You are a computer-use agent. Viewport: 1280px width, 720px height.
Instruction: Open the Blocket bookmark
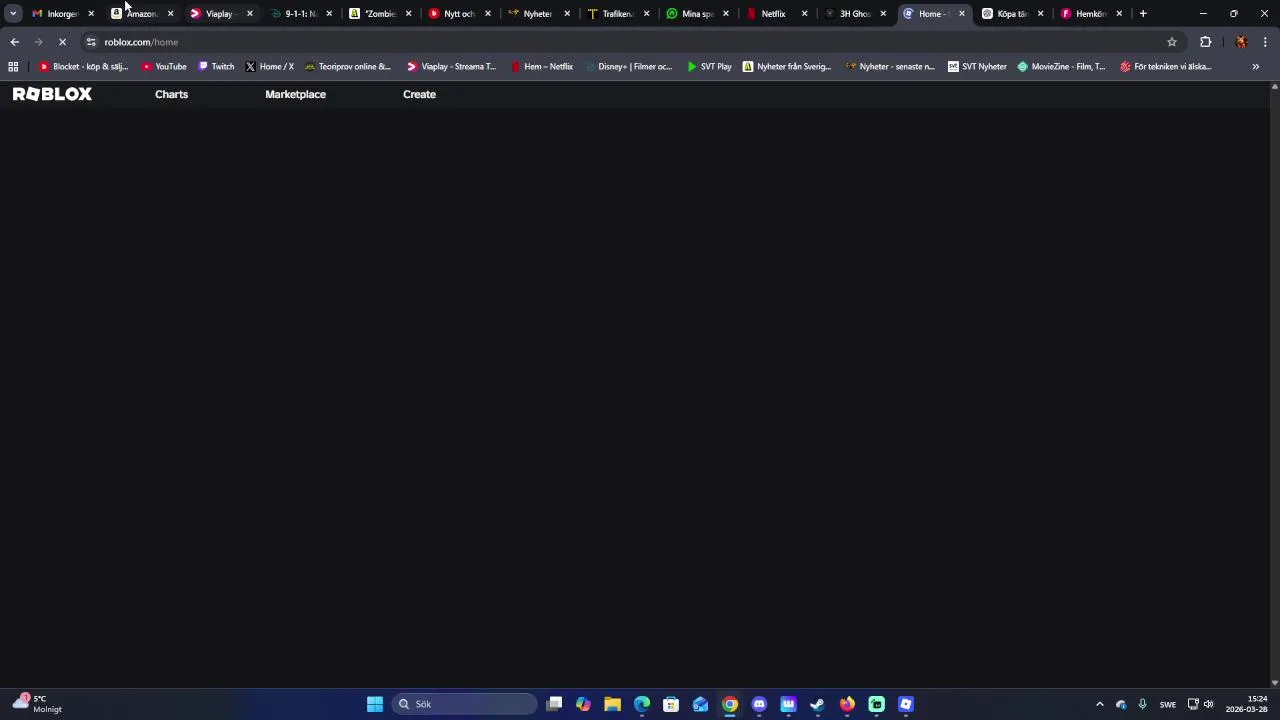click(84, 67)
